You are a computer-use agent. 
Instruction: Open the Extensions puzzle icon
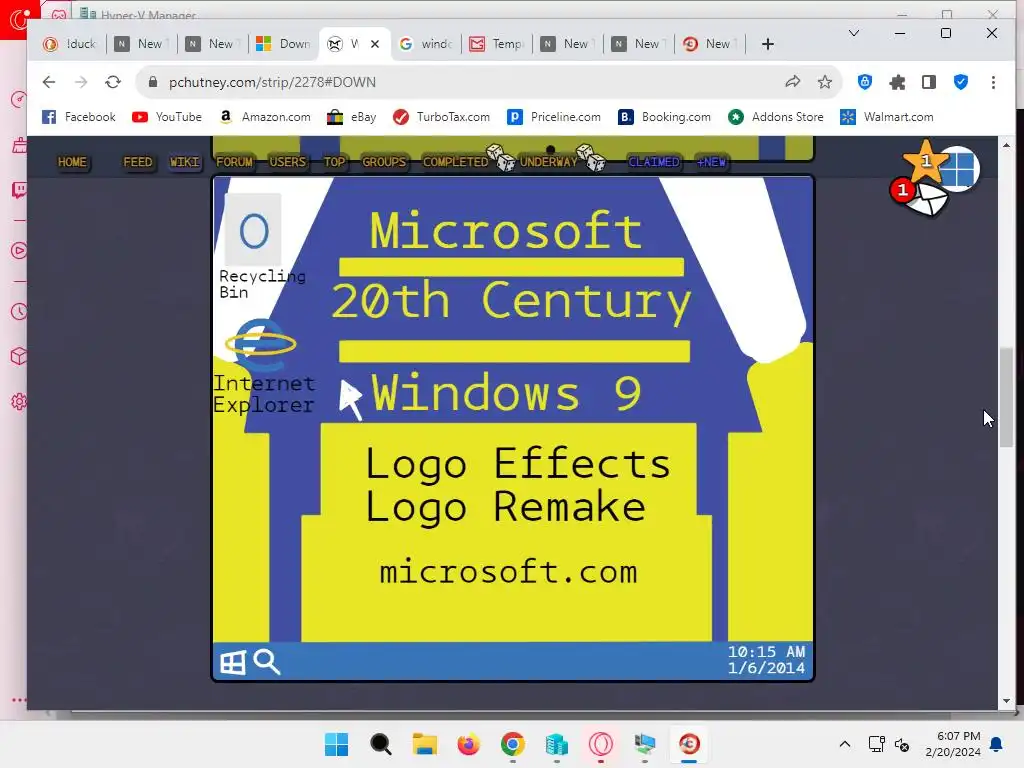coord(897,82)
